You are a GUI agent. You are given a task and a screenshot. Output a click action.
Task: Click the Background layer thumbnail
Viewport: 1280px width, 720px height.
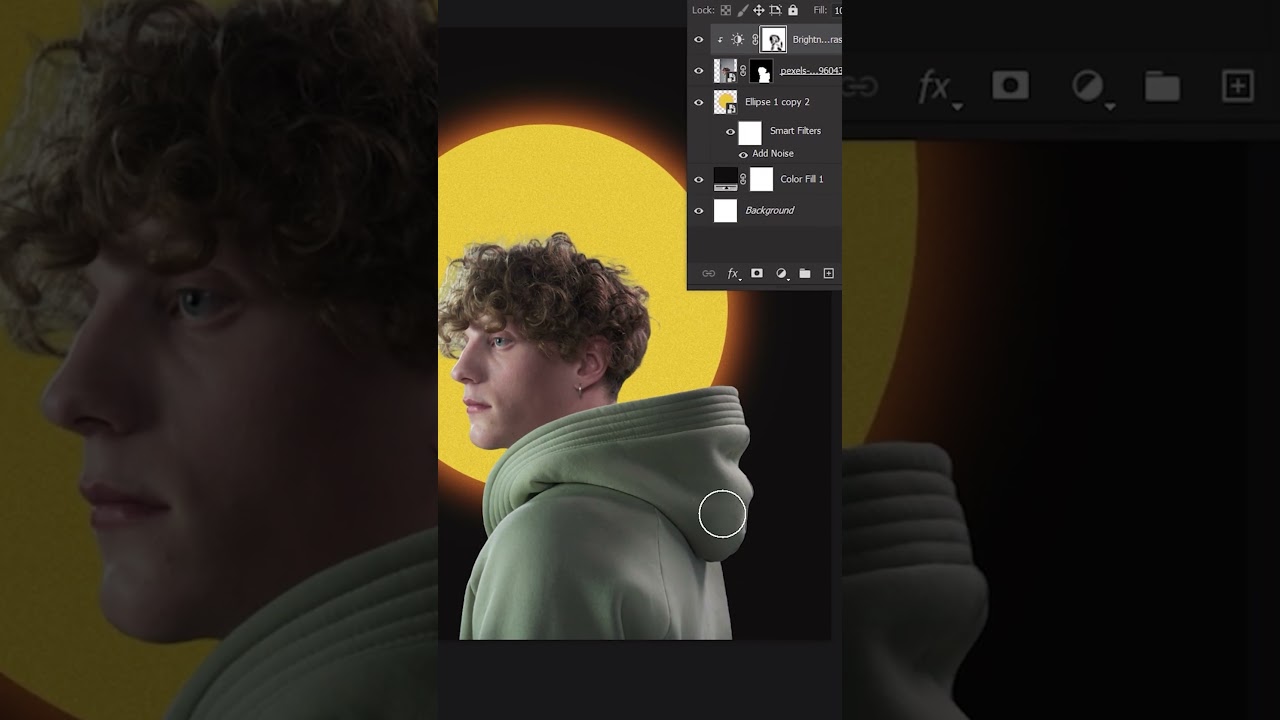pos(725,210)
